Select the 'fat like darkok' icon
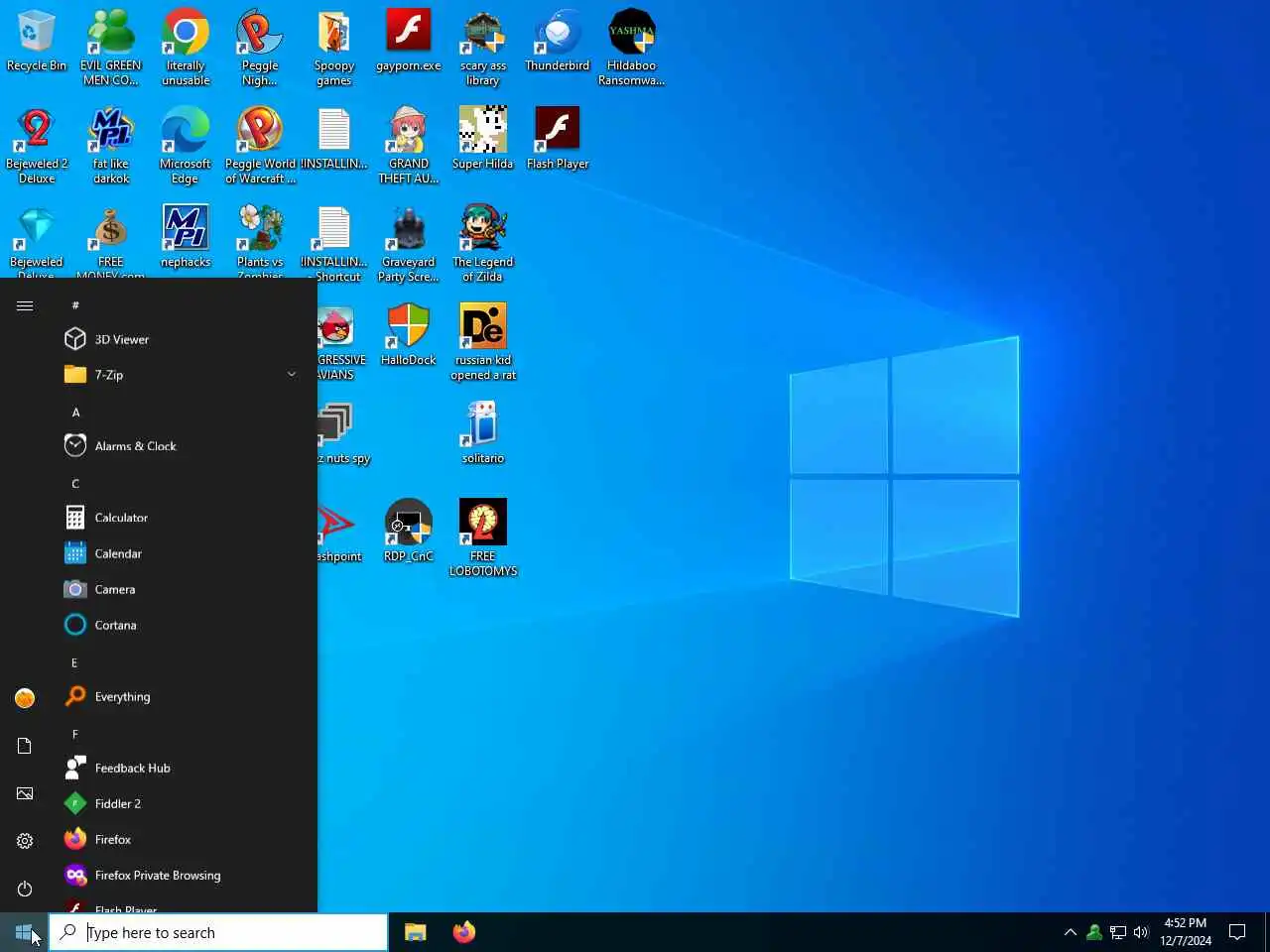 (111, 146)
